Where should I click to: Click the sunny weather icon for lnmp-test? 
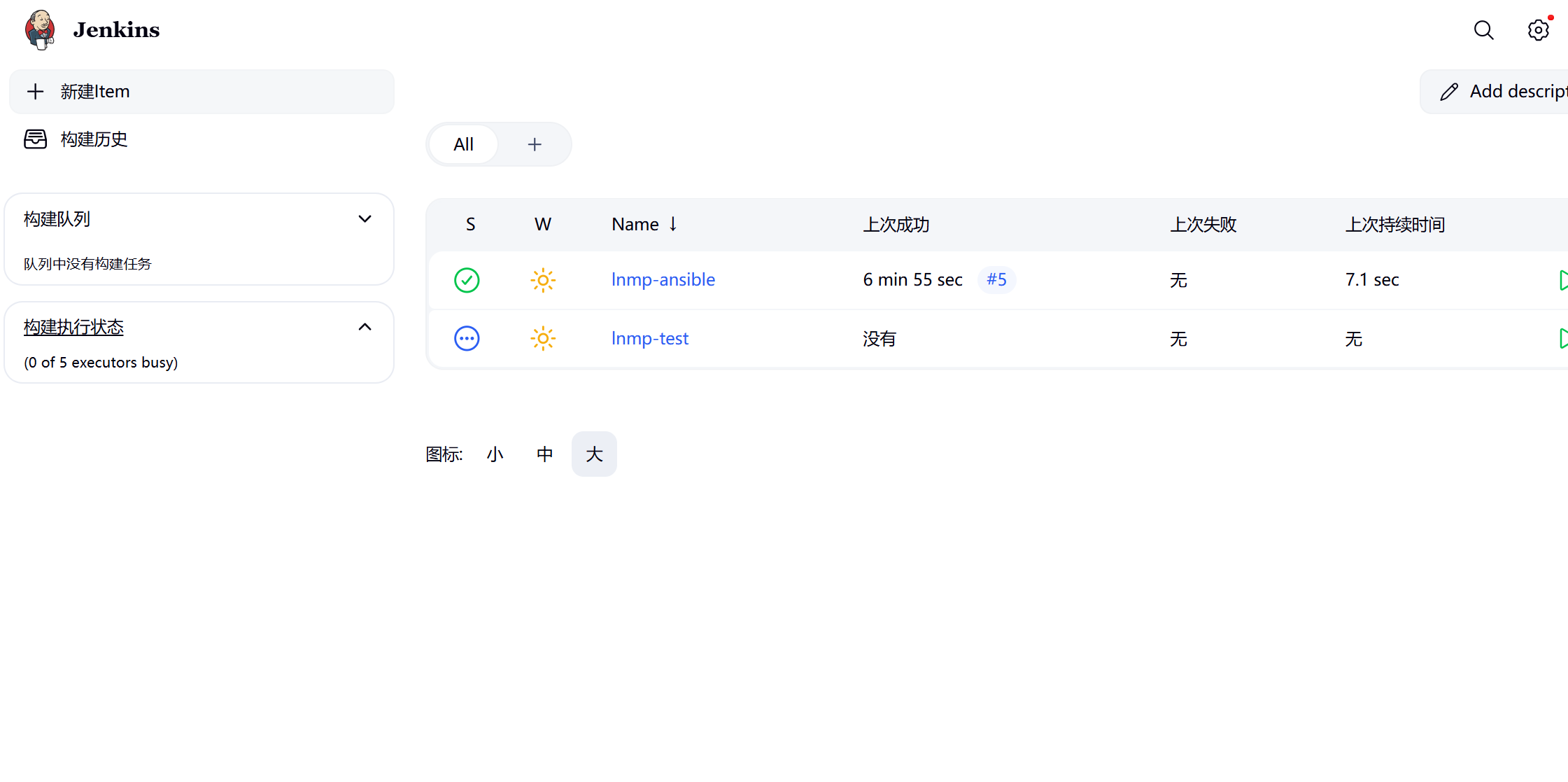[x=543, y=339]
